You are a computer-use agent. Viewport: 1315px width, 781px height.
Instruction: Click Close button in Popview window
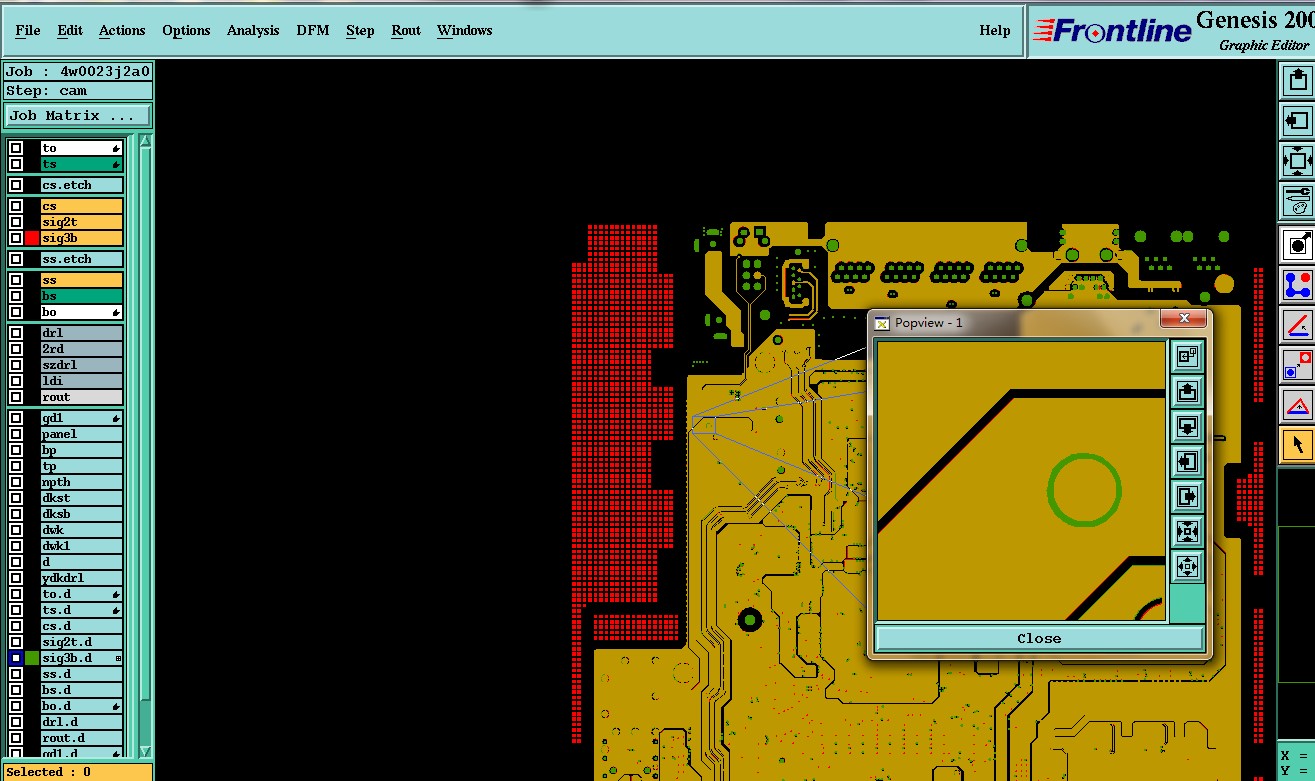pyautogui.click(x=1039, y=638)
